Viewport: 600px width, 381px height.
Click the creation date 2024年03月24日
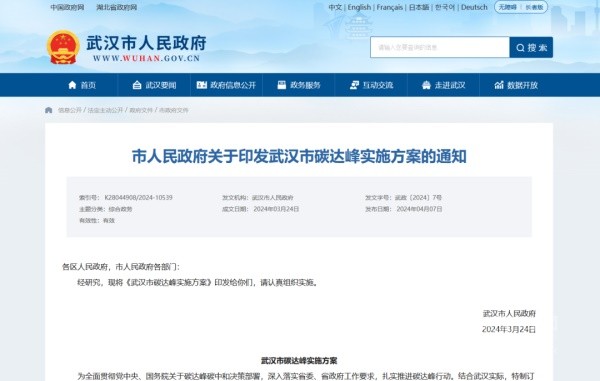click(x=276, y=209)
